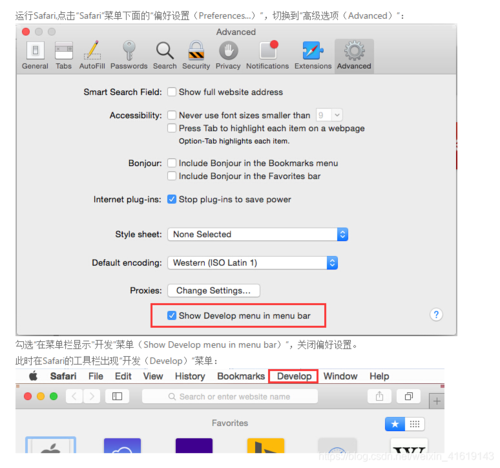
Task: Minimize the Safari browser window
Action: point(41,396)
